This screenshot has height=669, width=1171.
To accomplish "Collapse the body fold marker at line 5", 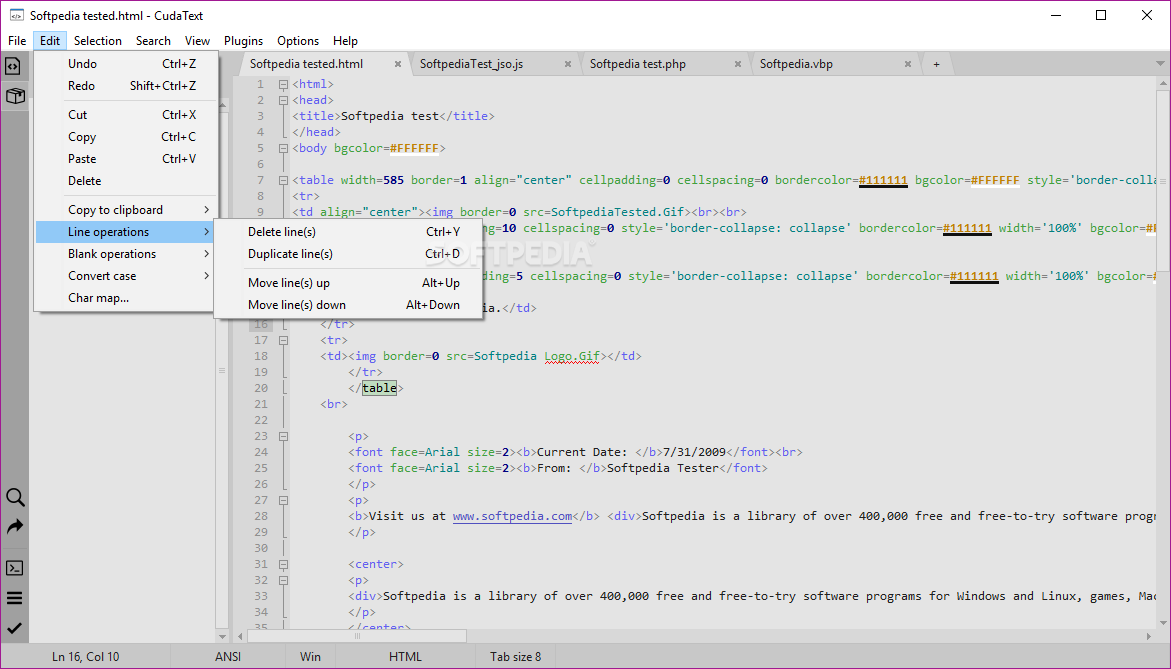I will pos(284,148).
